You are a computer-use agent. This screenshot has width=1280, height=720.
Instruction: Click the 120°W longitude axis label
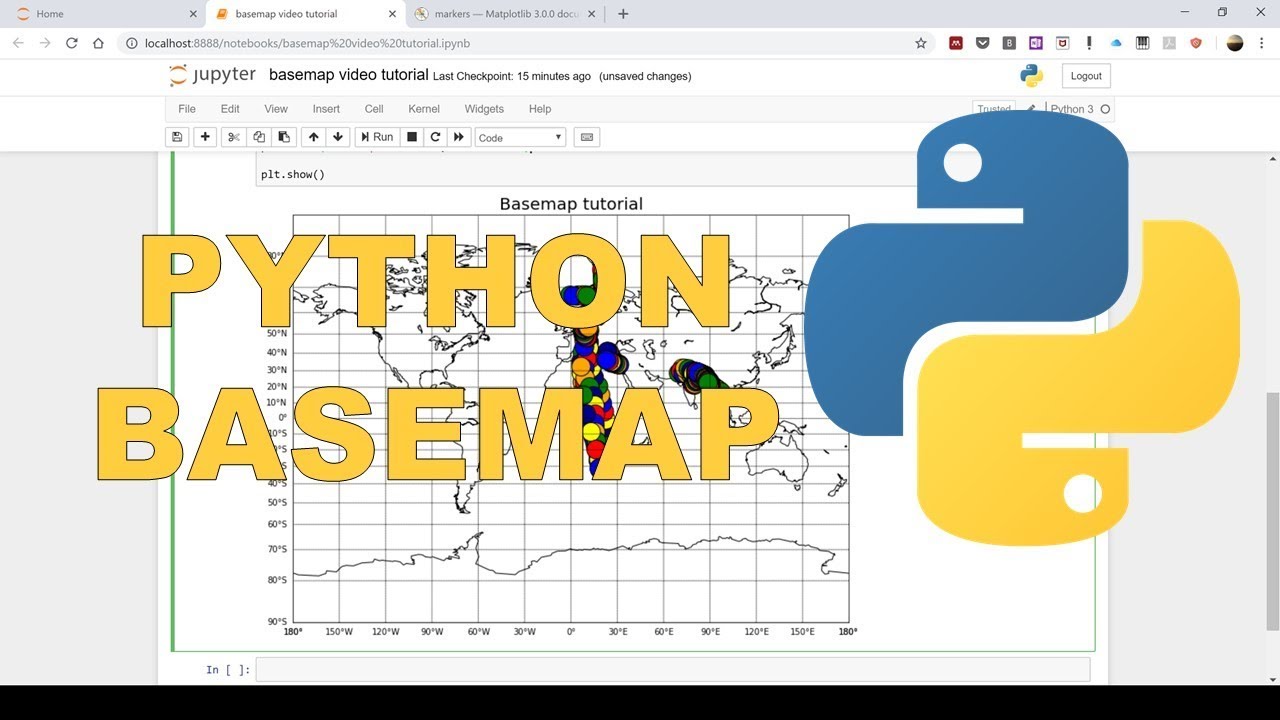385,632
